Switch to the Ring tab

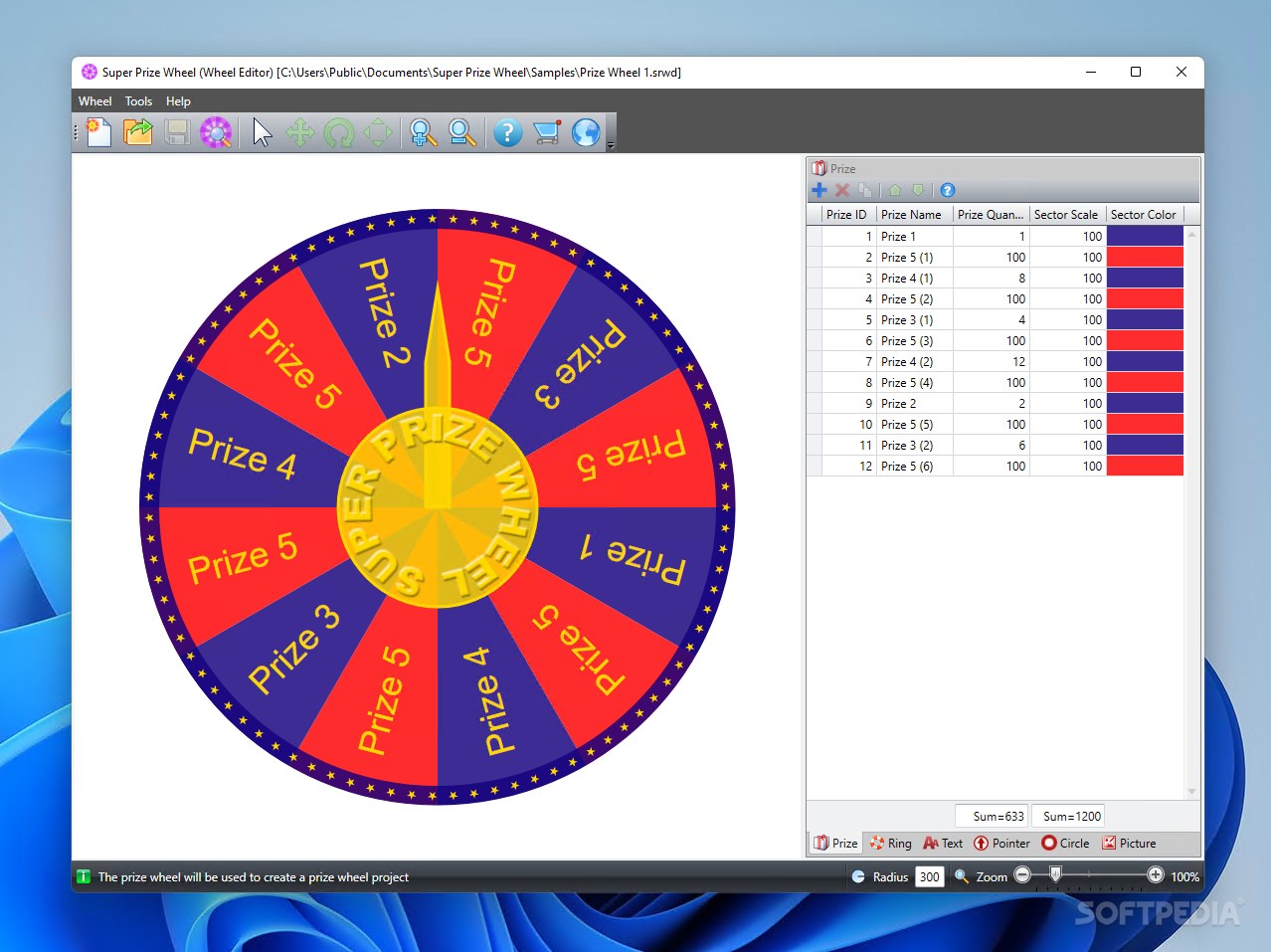click(890, 844)
